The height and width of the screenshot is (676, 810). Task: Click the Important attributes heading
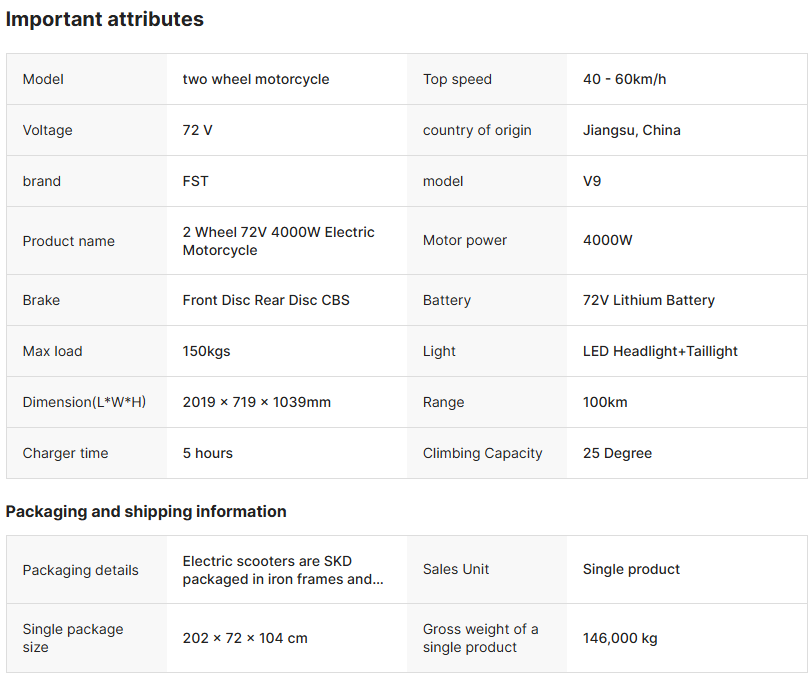pos(104,19)
